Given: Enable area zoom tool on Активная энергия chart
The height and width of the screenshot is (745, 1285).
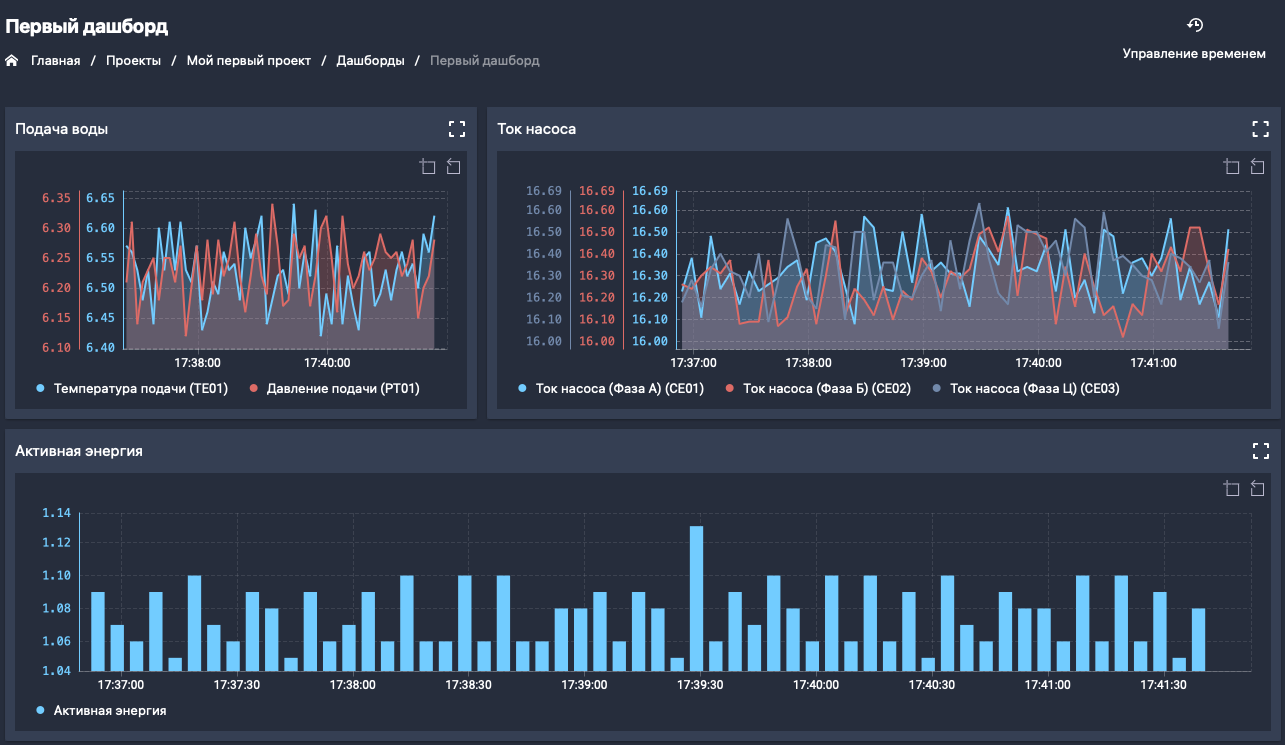Looking at the screenshot, I should coord(1232,489).
